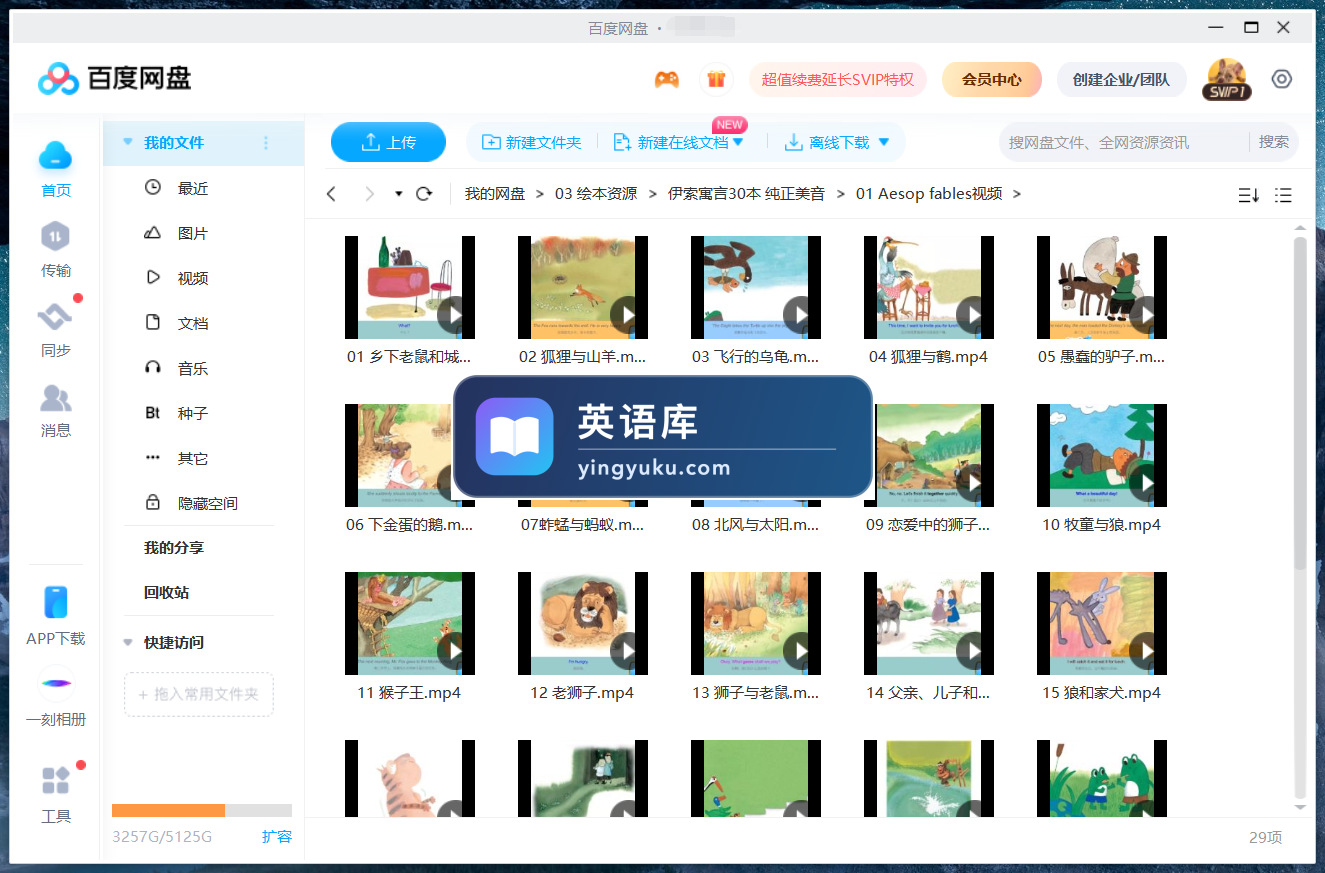This screenshot has width=1325, height=873.
Task: Open the sort order icon
Action: pos(1248,195)
